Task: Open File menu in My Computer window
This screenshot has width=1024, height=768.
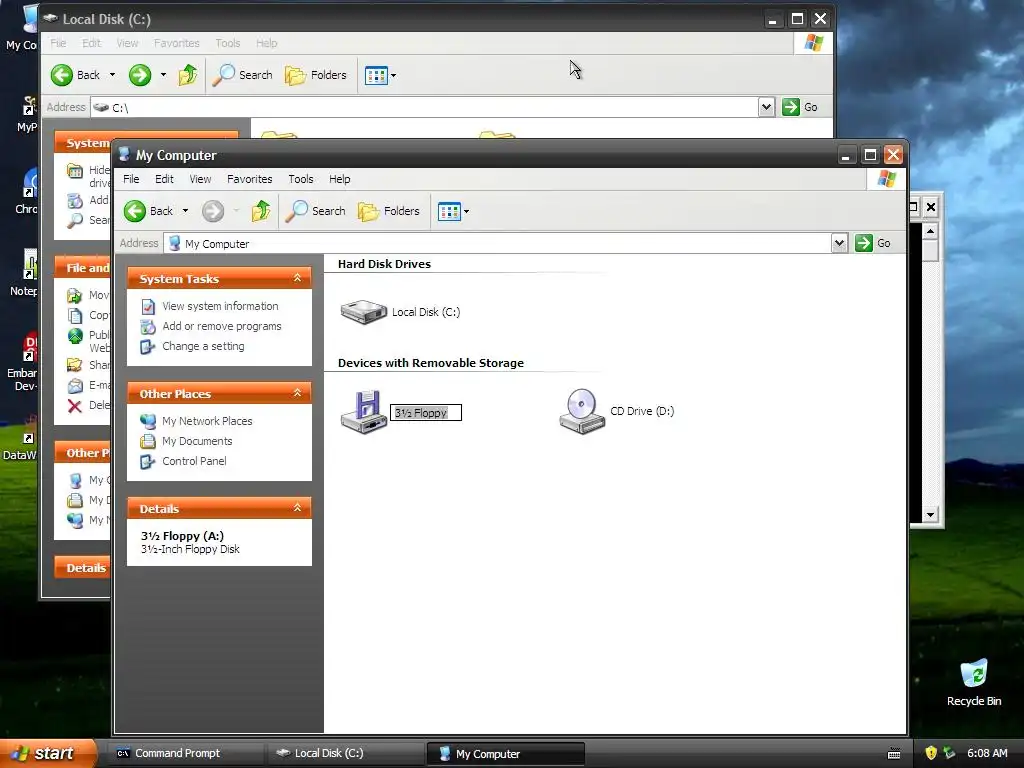Action: tap(131, 179)
